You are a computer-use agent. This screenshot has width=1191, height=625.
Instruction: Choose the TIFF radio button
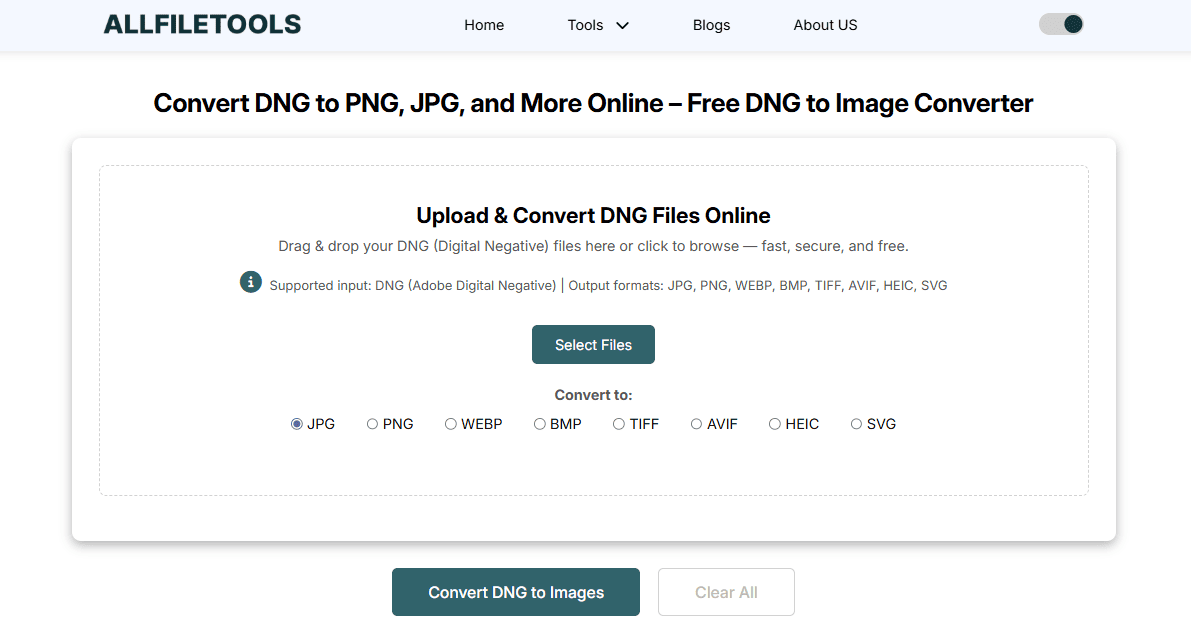tap(620, 424)
